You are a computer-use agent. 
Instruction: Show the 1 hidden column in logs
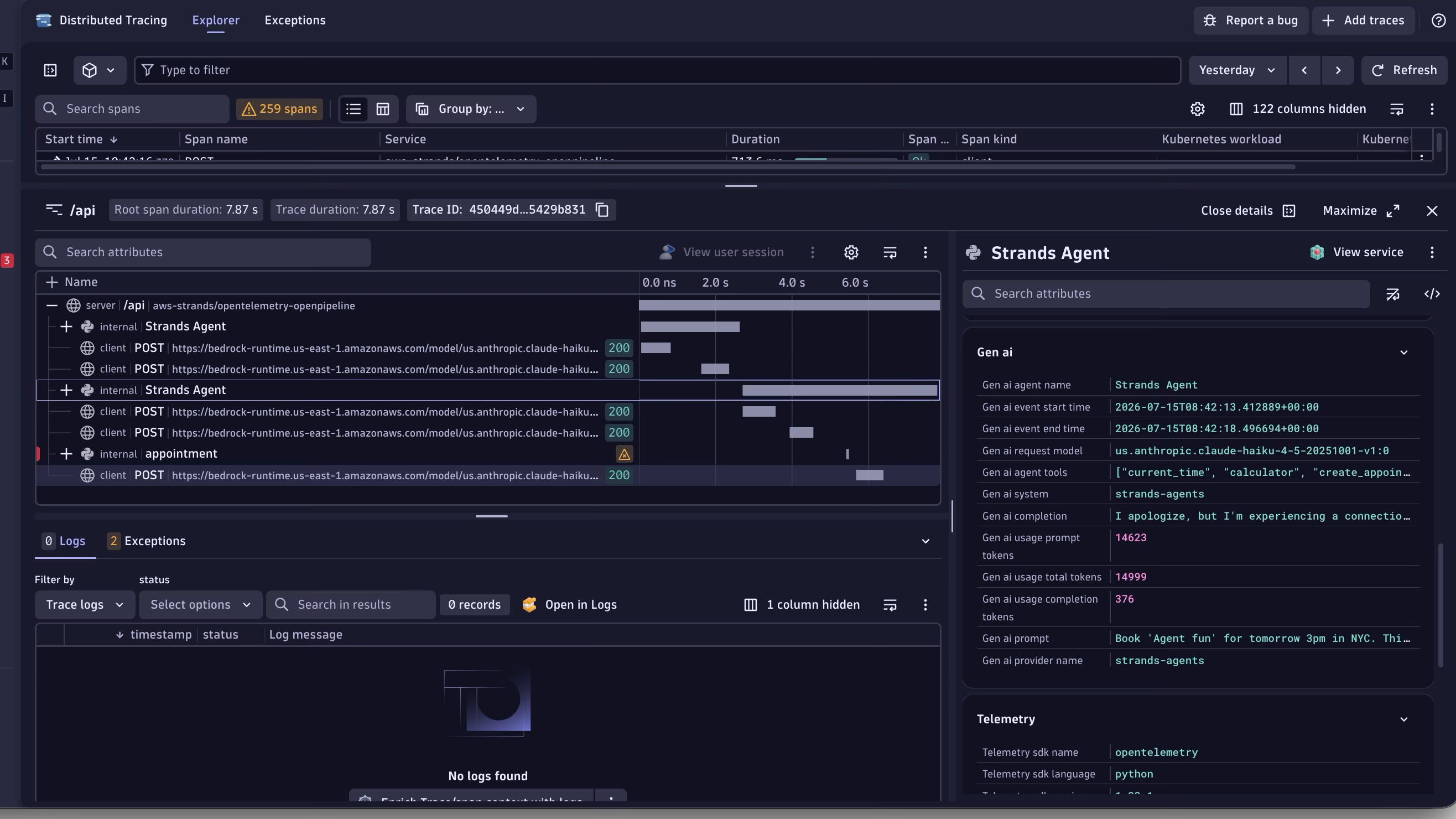(802, 605)
